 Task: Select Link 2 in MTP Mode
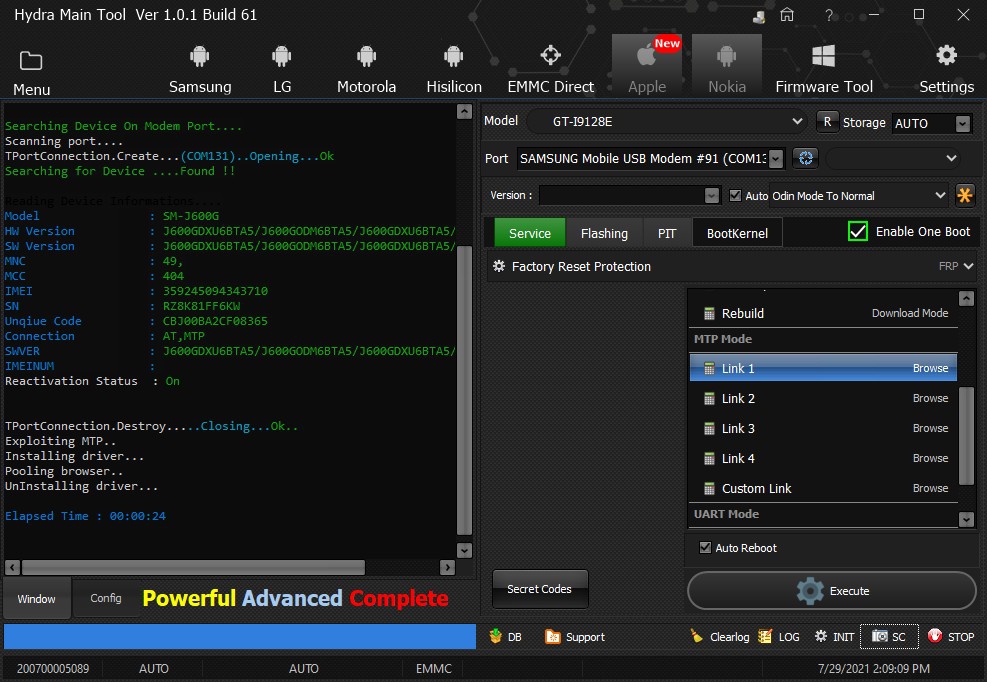[x=823, y=398]
